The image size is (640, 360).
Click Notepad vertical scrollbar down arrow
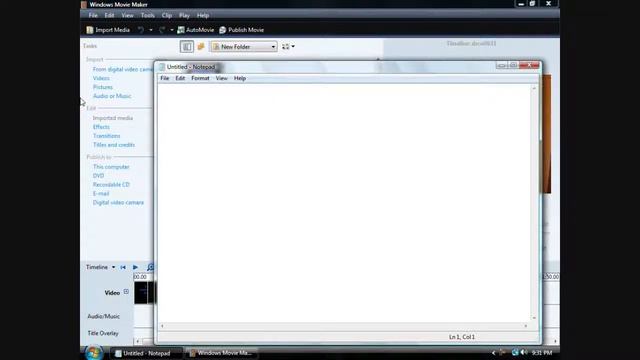point(534,318)
